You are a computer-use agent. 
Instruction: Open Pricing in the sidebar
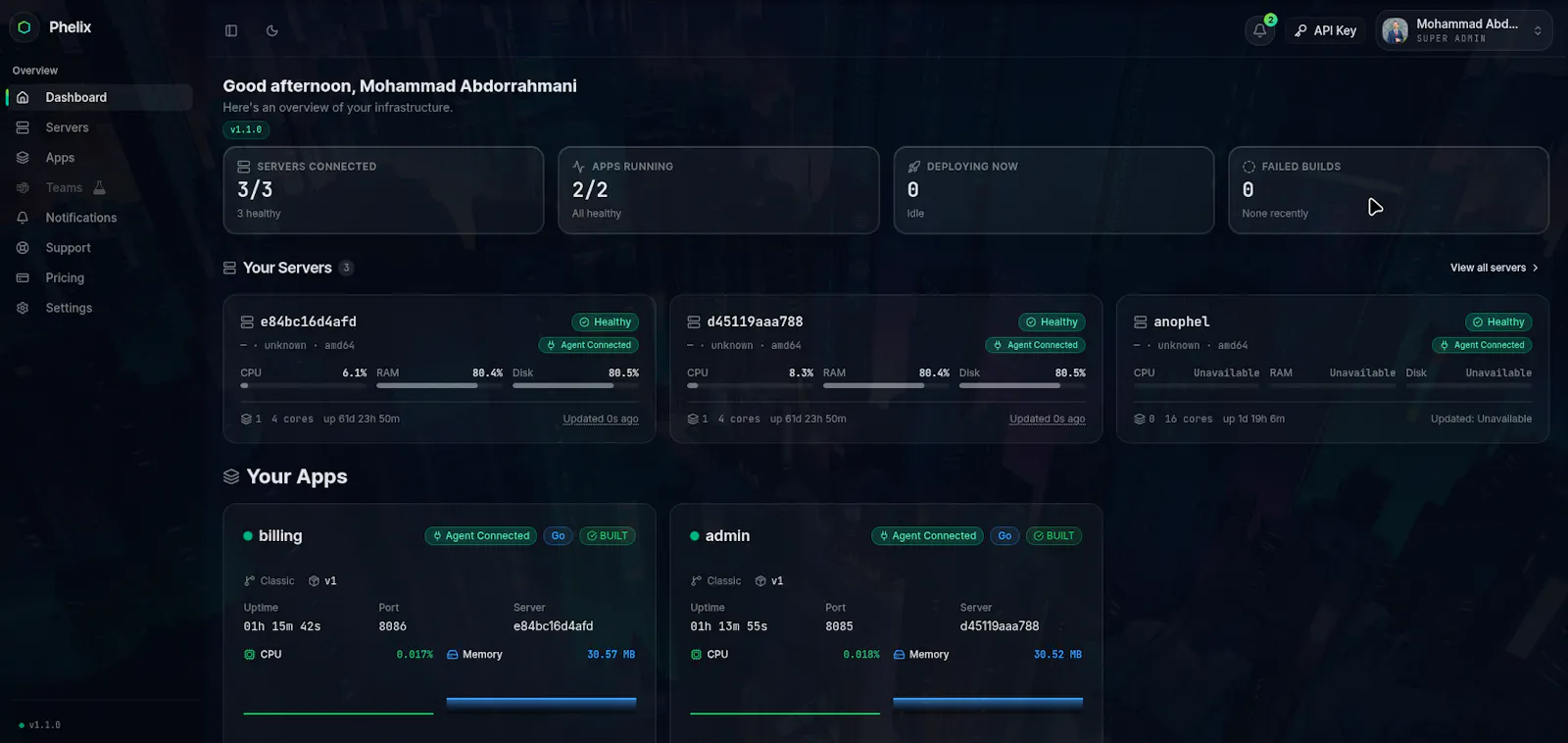tap(99, 277)
